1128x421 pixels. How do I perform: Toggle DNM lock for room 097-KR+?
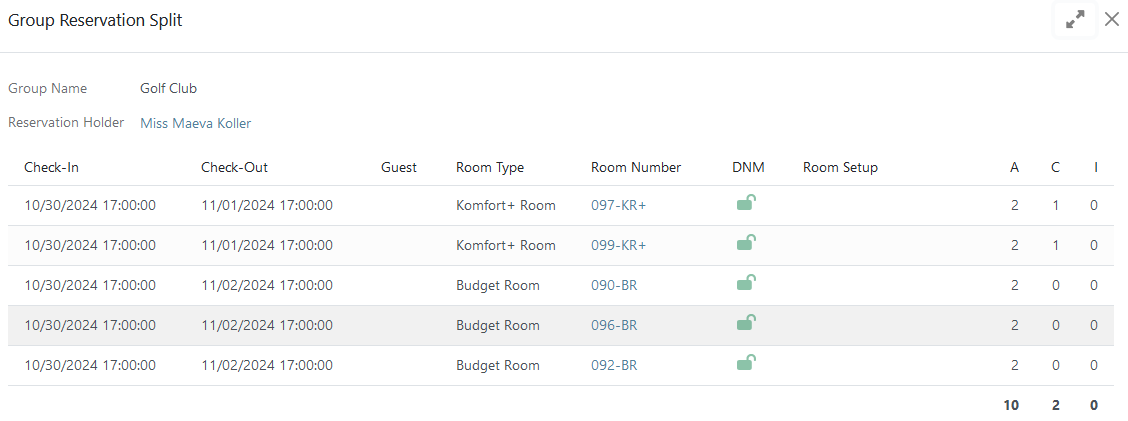(x=745, y=204)
